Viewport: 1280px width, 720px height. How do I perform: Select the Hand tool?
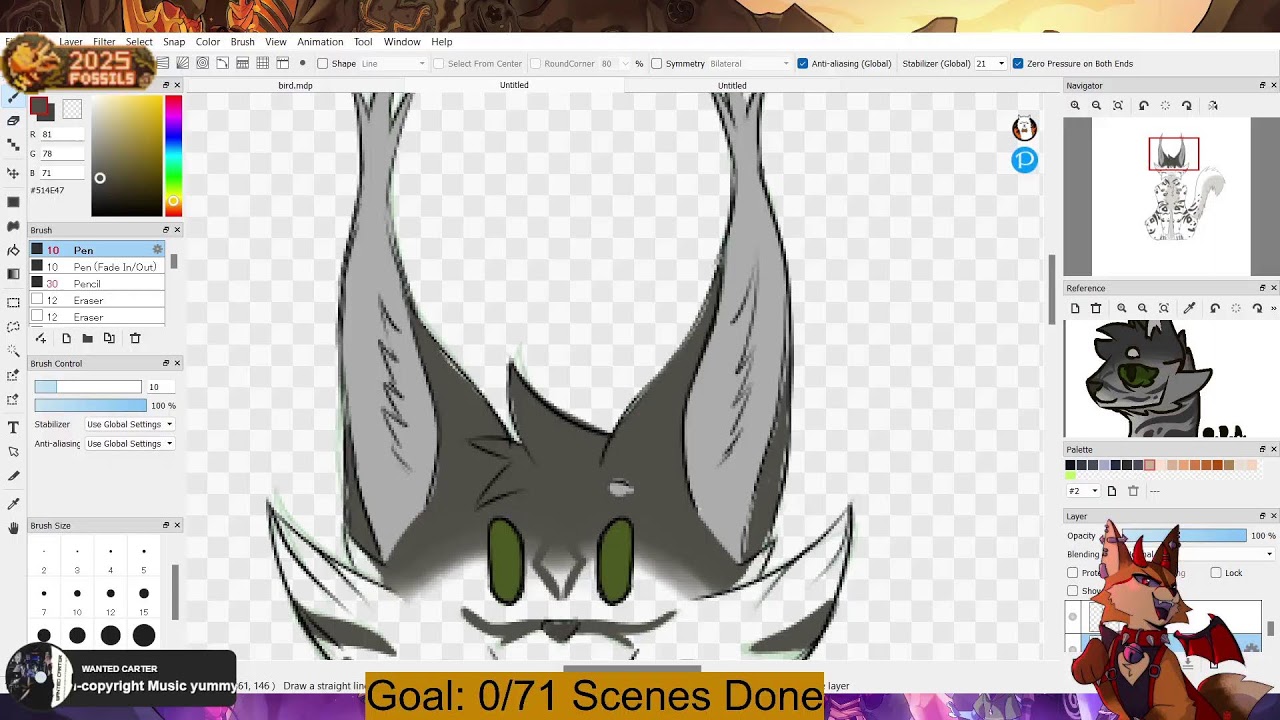[13, 528]
